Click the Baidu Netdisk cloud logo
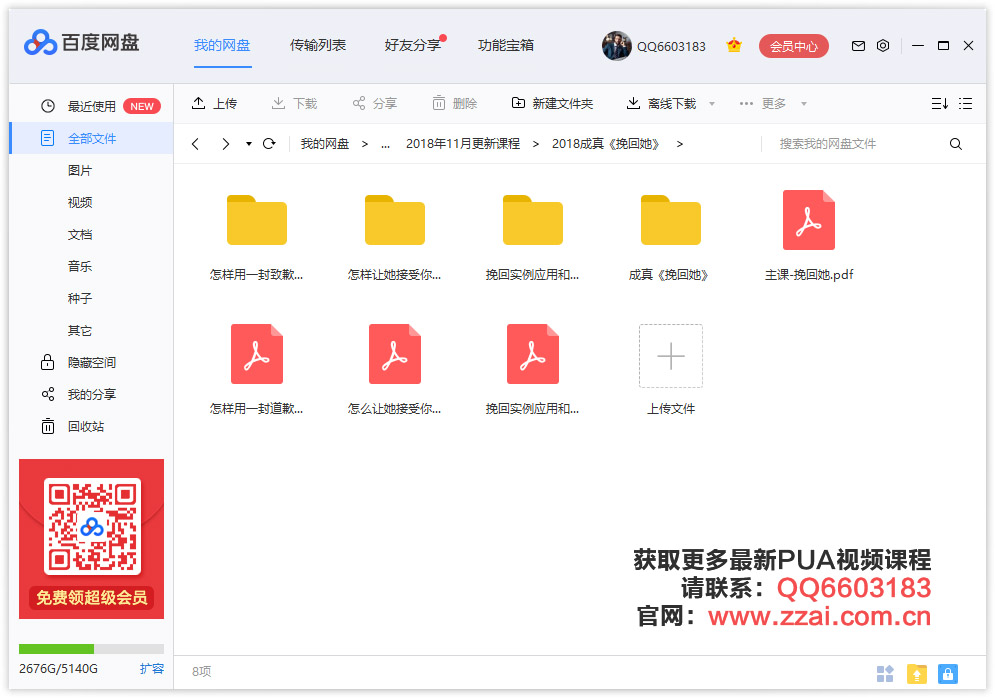The height and width of the screenshot is (698, 995). [41, 43]
